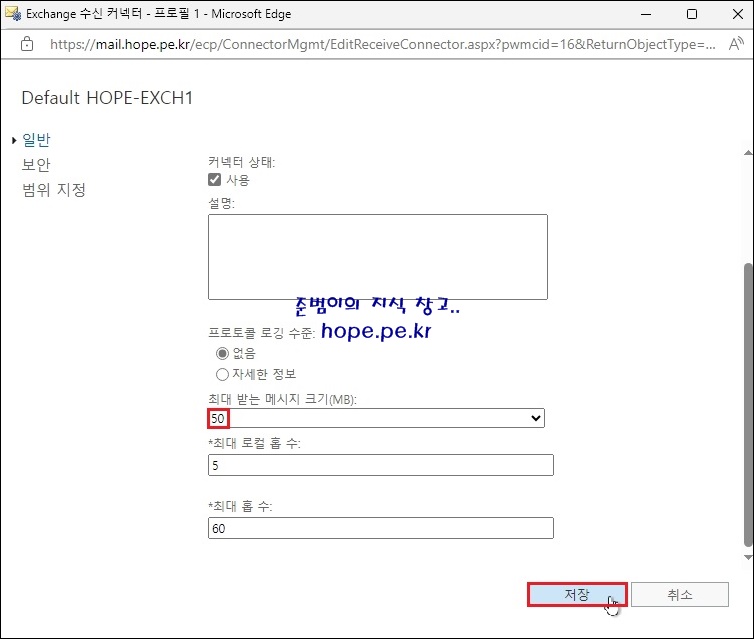This screenshot has width=754, height=639.
Task: Click the 최대 홉 수 input field
Action: point(381,528)
